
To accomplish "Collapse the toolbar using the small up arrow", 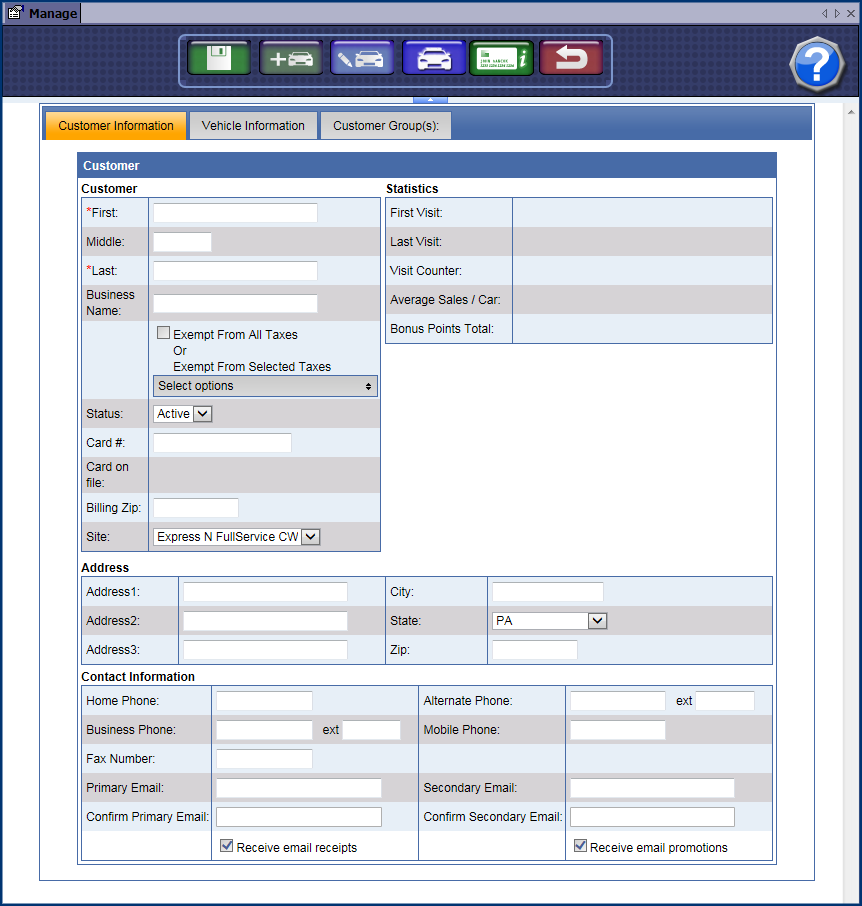I will (x=430, y=99).
